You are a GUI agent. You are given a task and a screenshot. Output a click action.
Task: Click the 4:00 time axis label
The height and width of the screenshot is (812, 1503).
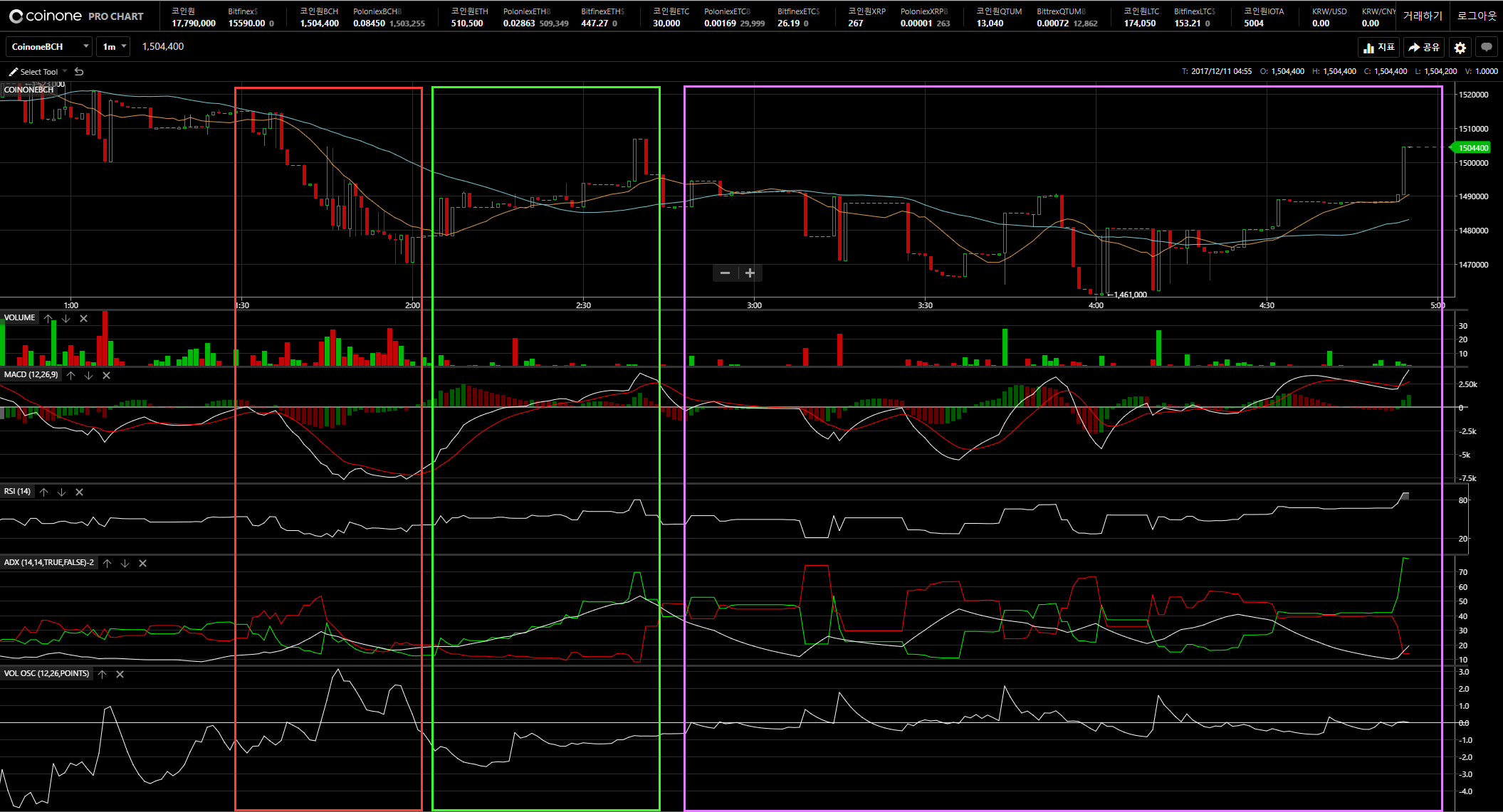pos(1096,305)
